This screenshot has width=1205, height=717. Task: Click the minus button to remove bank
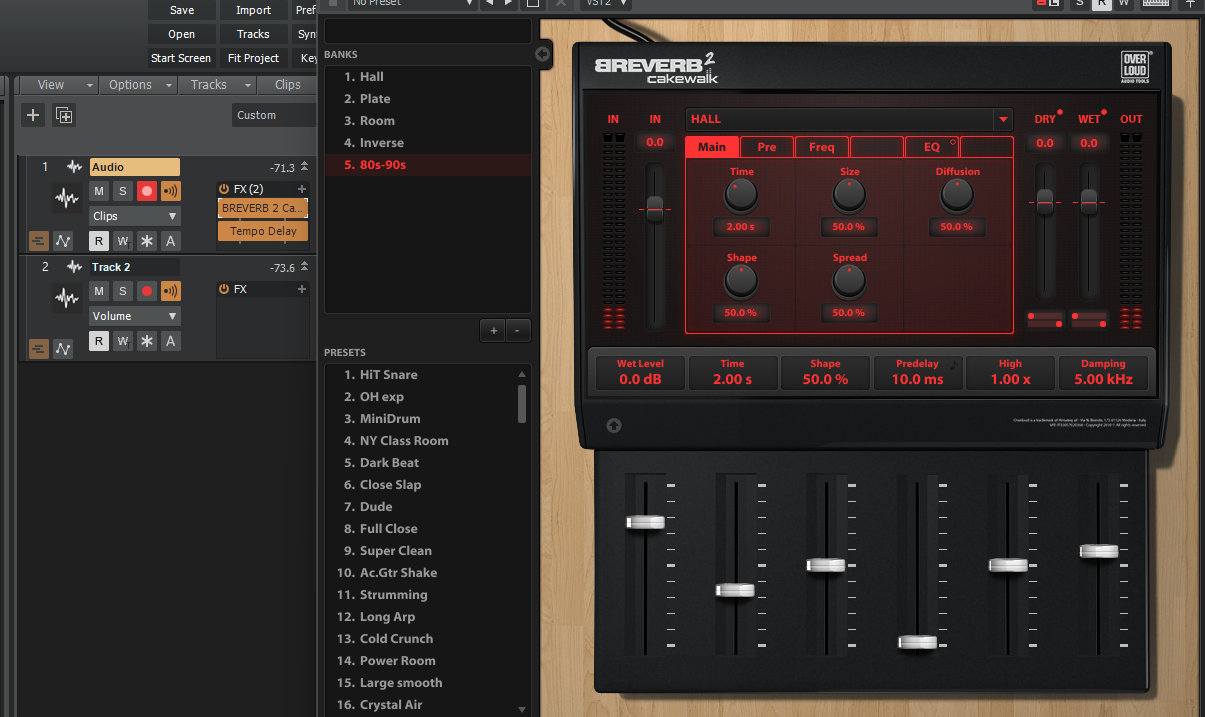point(517,330)
